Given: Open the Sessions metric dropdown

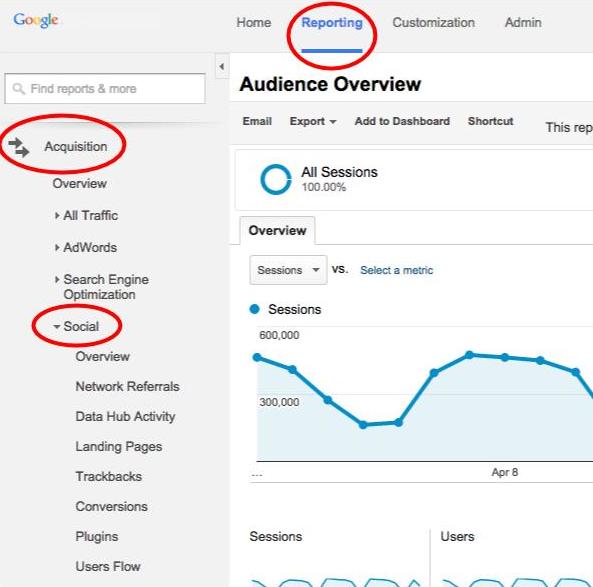Looking at the screenshot, I should [288, 270].
